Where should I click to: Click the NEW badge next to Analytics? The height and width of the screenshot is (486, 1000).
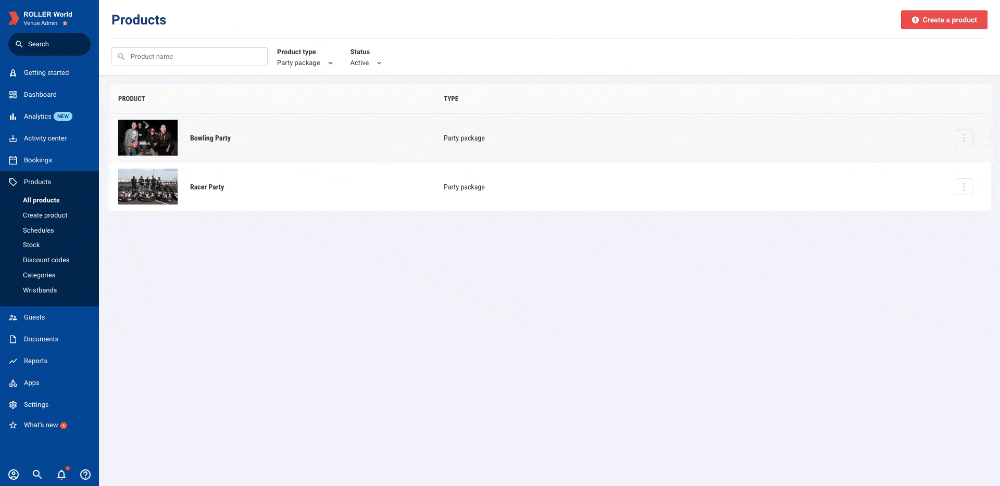point(62,117)
